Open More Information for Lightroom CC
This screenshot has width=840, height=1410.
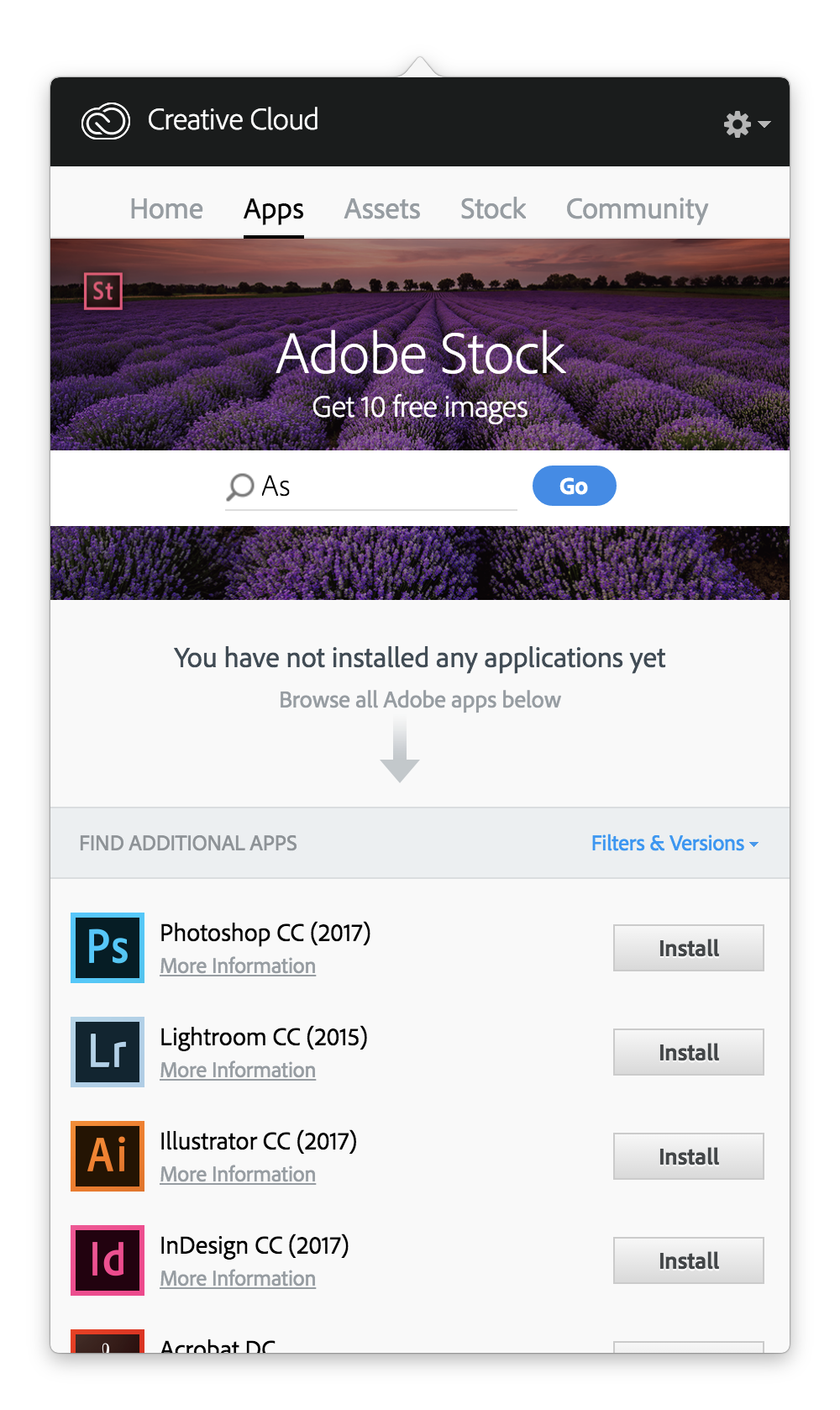pos(238,1071)
